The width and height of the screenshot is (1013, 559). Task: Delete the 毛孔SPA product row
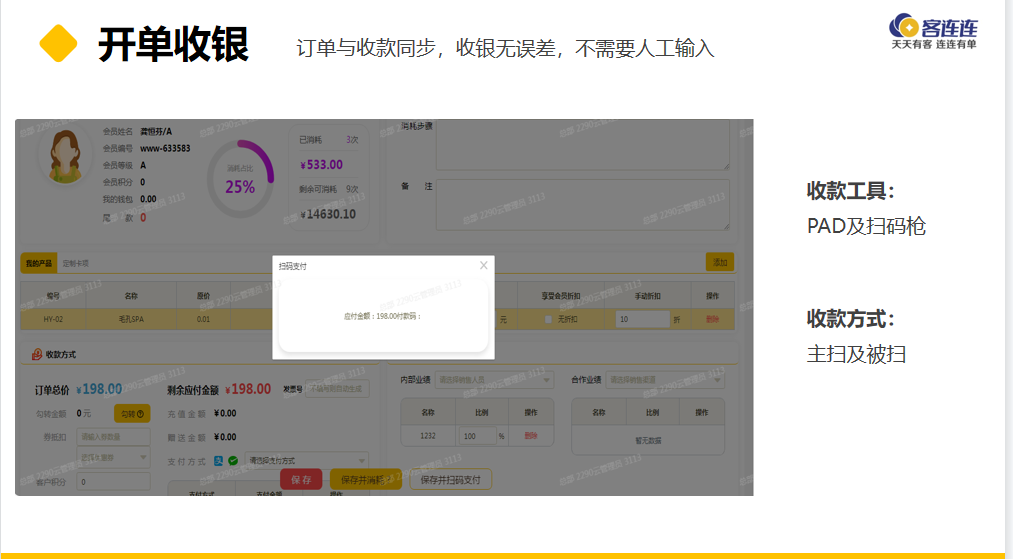713,319
